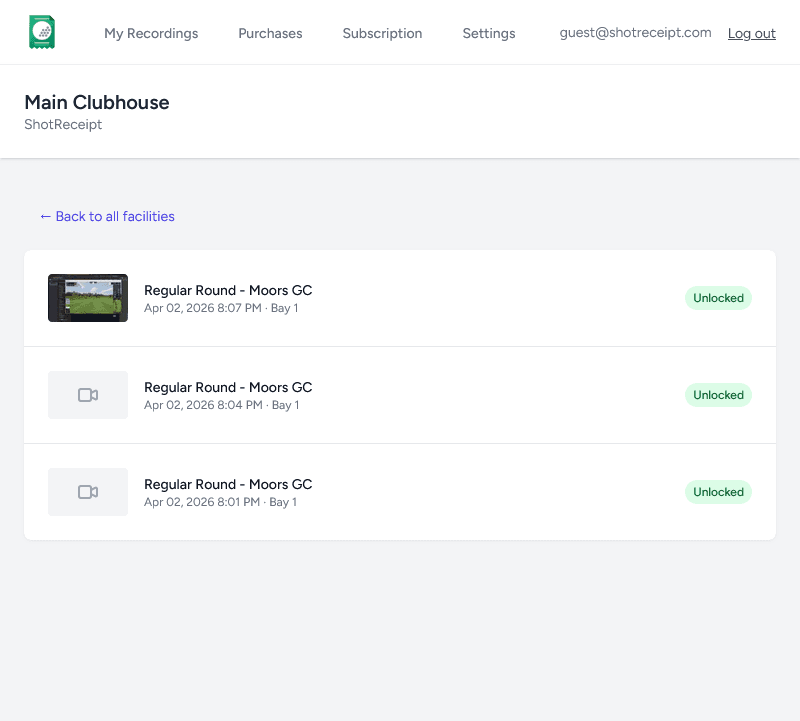Image resolution: width=800 pixels, height=721 pixels.
Task: Click the Main Clubhouse heading
Action: point(96,102)
